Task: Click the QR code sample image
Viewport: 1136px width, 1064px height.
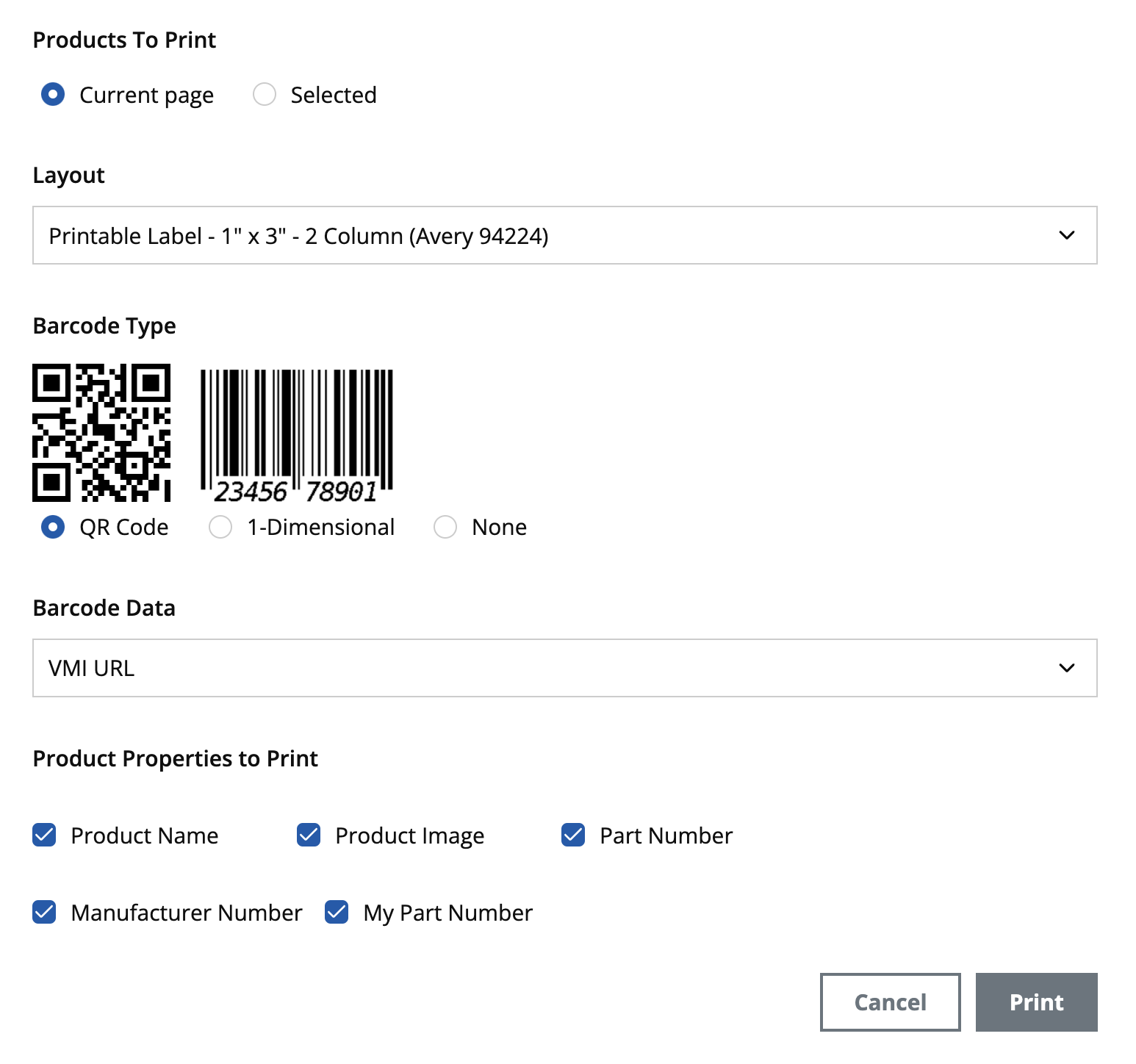Action: click(x=101, y=433)
